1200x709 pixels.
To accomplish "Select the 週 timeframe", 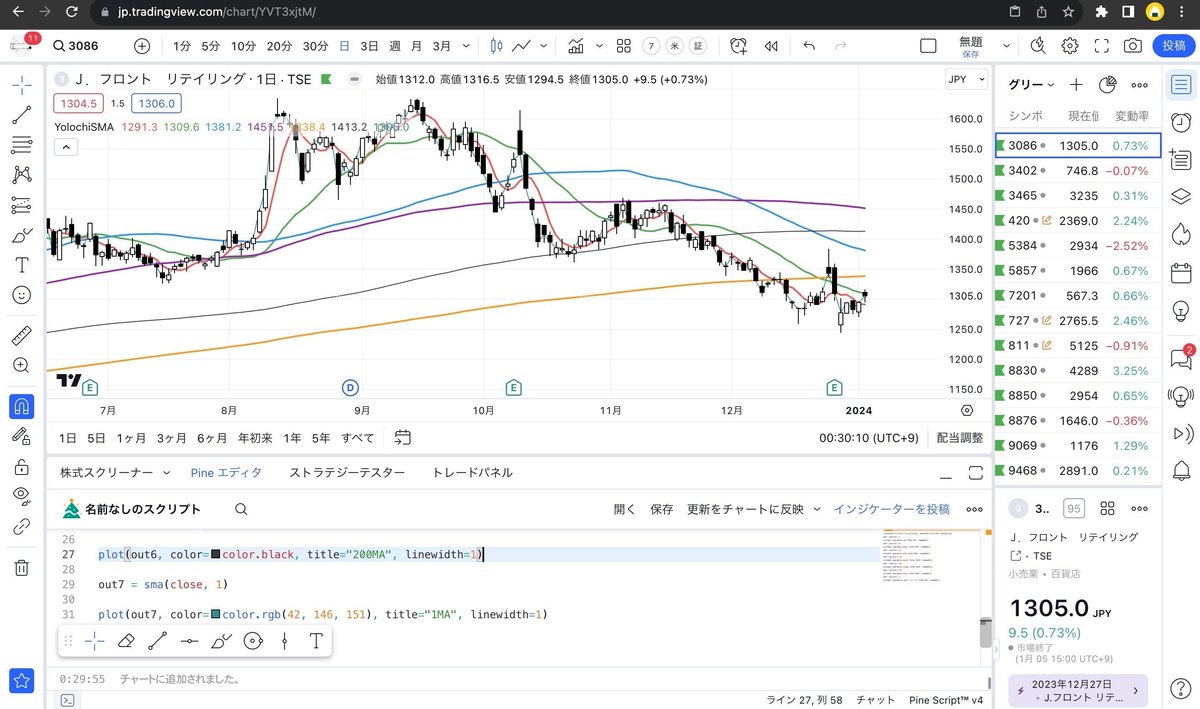I will tap(394, 46).
